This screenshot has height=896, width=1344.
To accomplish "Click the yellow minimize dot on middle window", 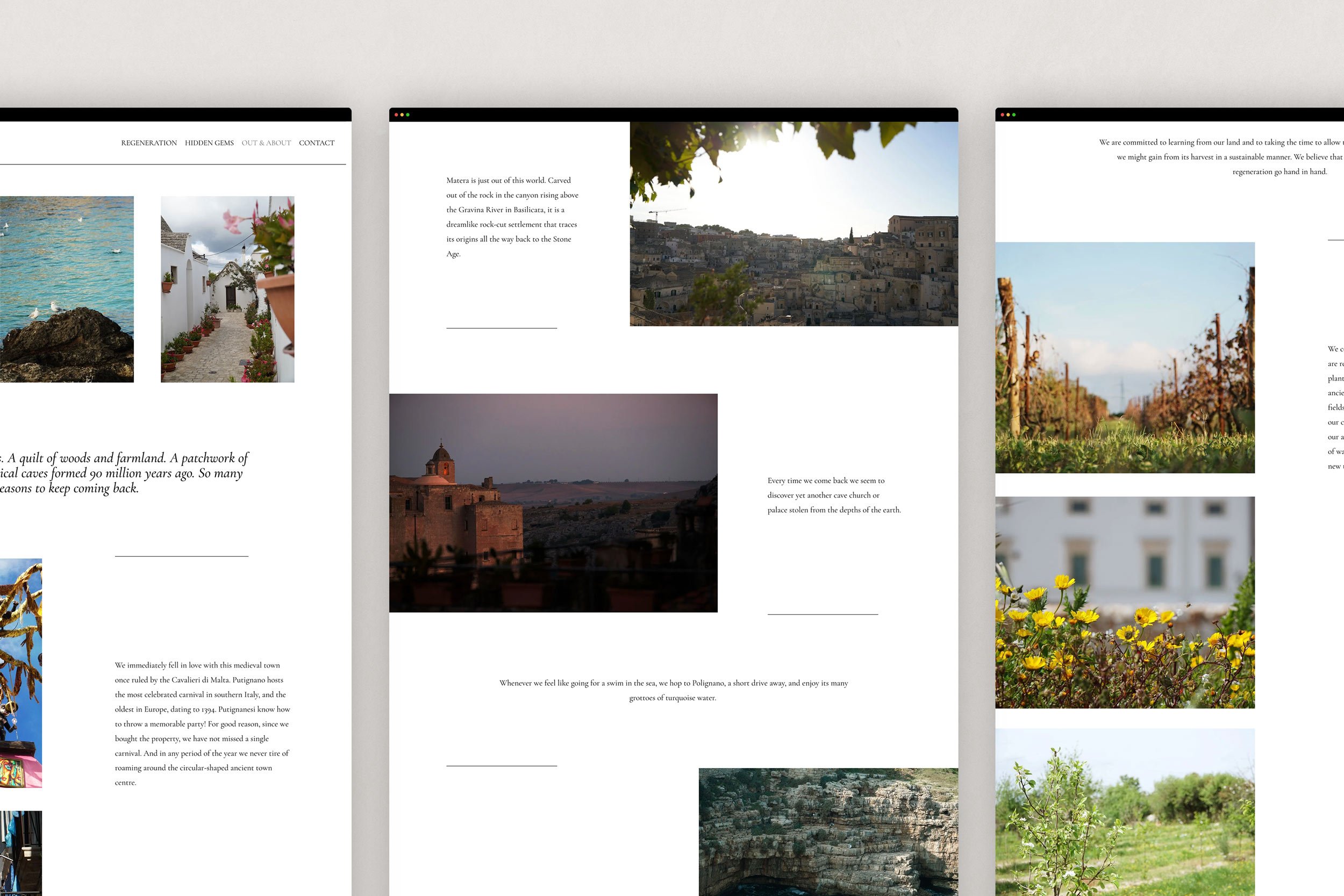I will 402,115.
